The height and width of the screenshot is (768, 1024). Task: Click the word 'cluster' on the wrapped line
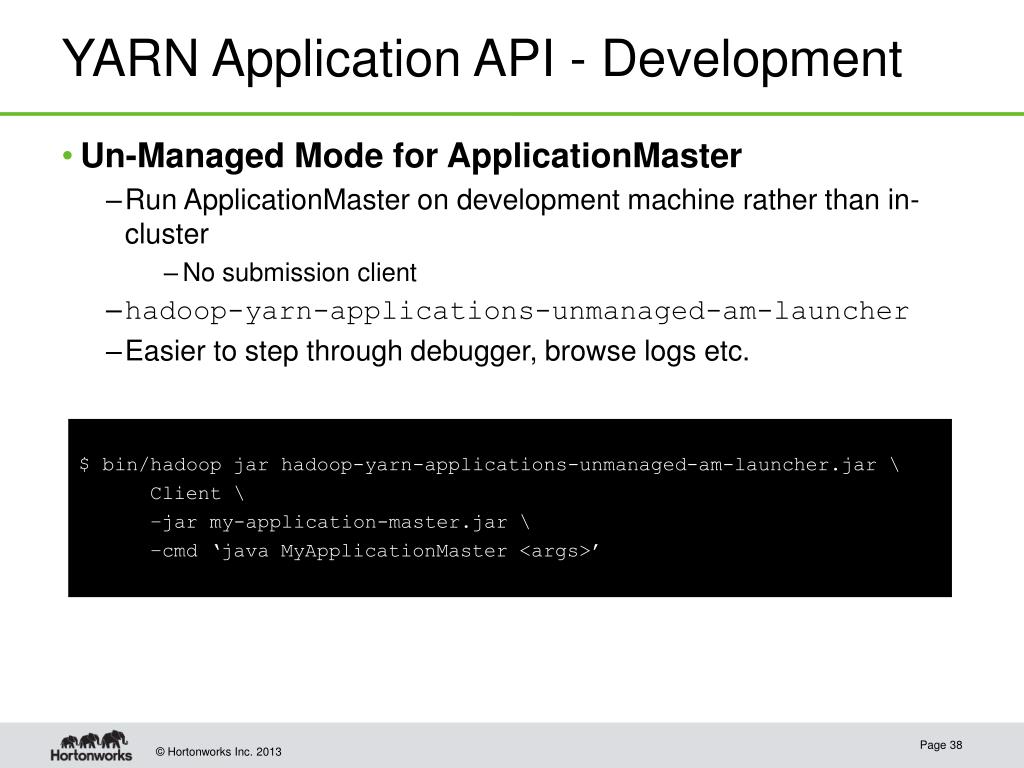tap(167, 234)
